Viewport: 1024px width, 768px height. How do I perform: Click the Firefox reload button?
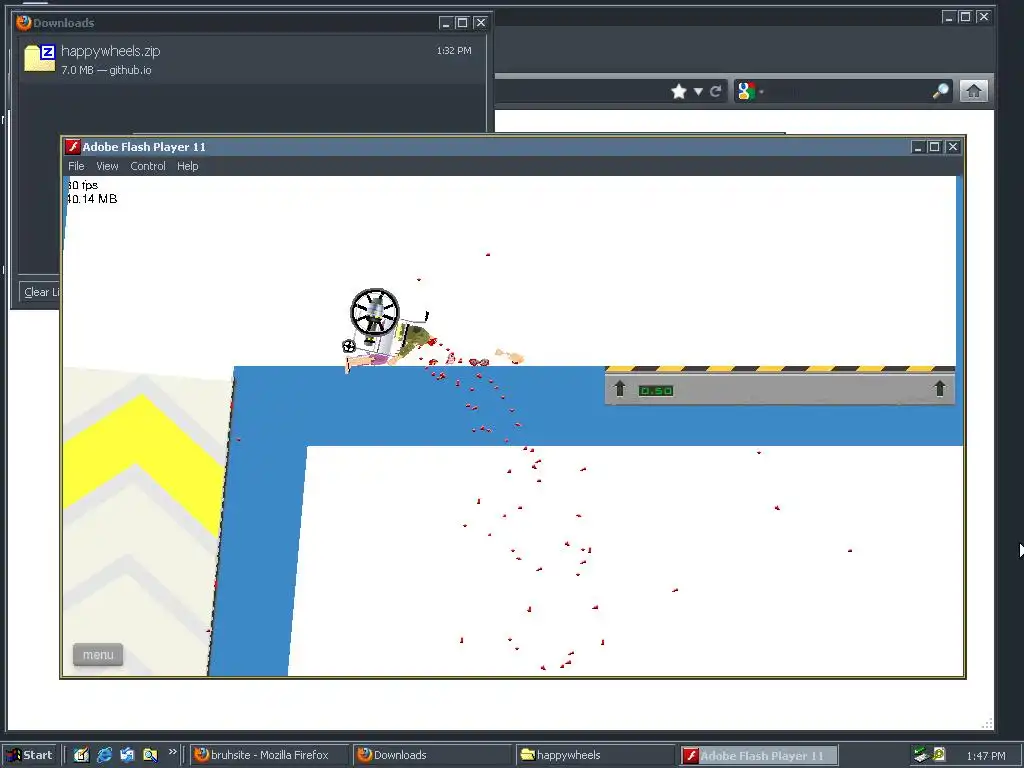pos(716,91)
